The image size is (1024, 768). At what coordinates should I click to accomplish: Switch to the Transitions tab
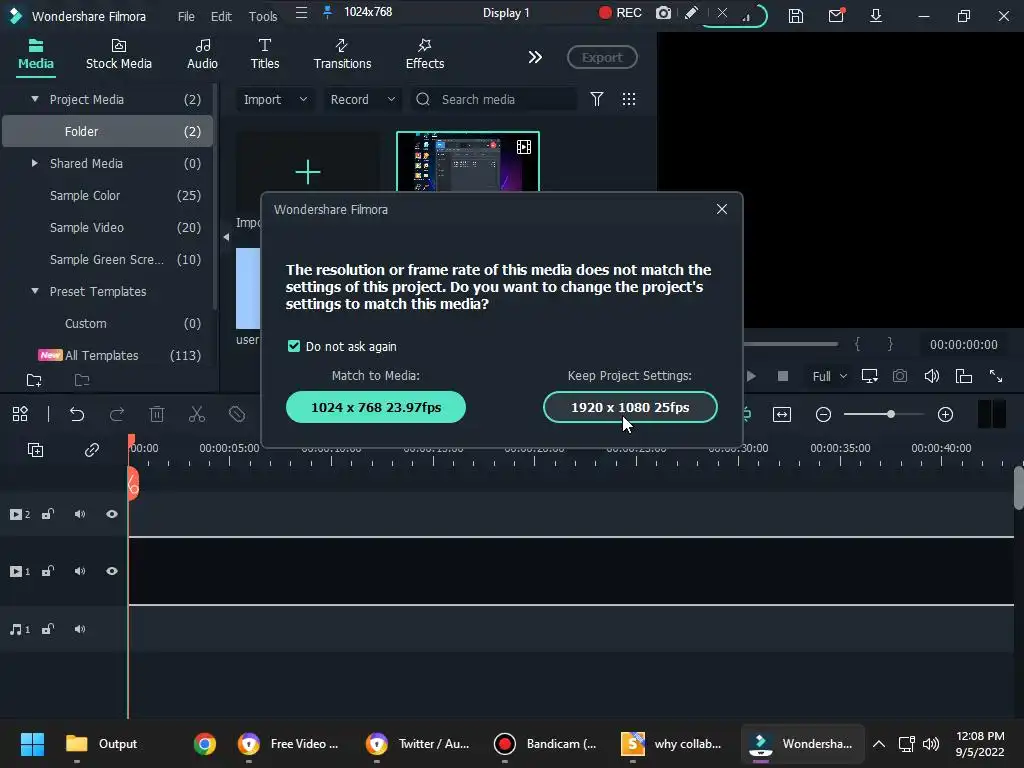pyautogui.click(x=342, y=54)
